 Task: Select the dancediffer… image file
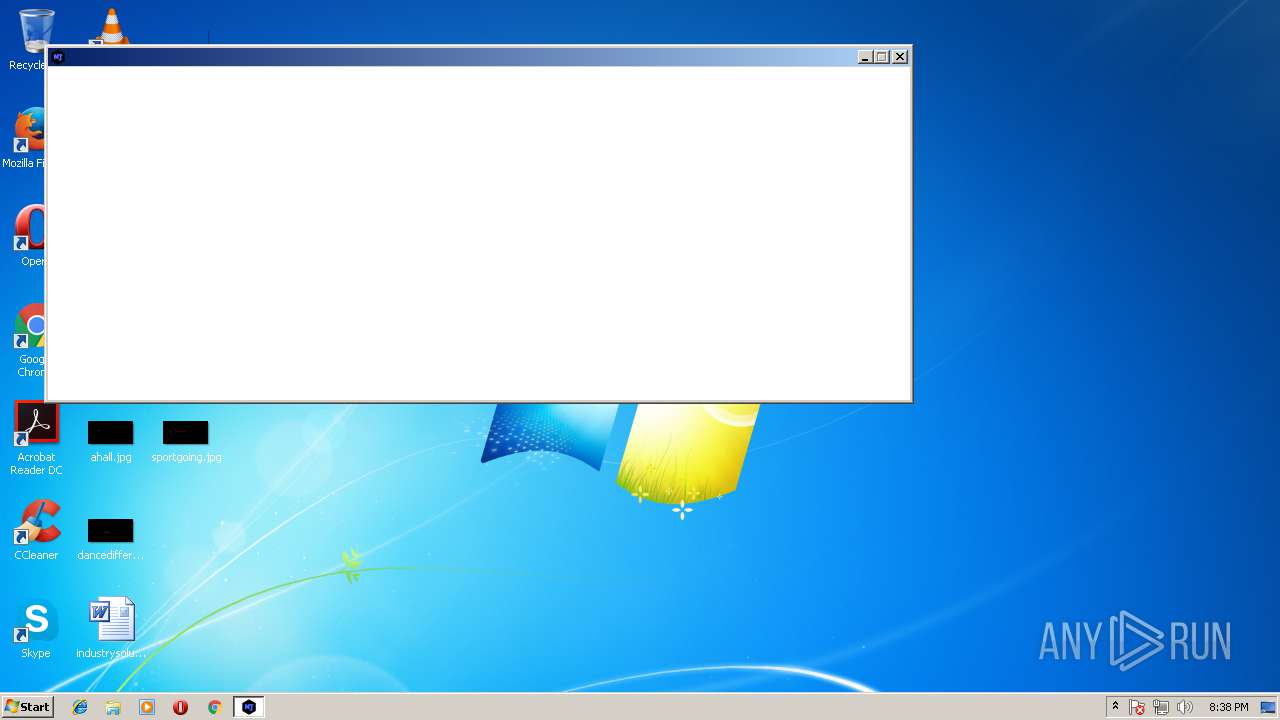pyautogui.click(x=110, y=539)
